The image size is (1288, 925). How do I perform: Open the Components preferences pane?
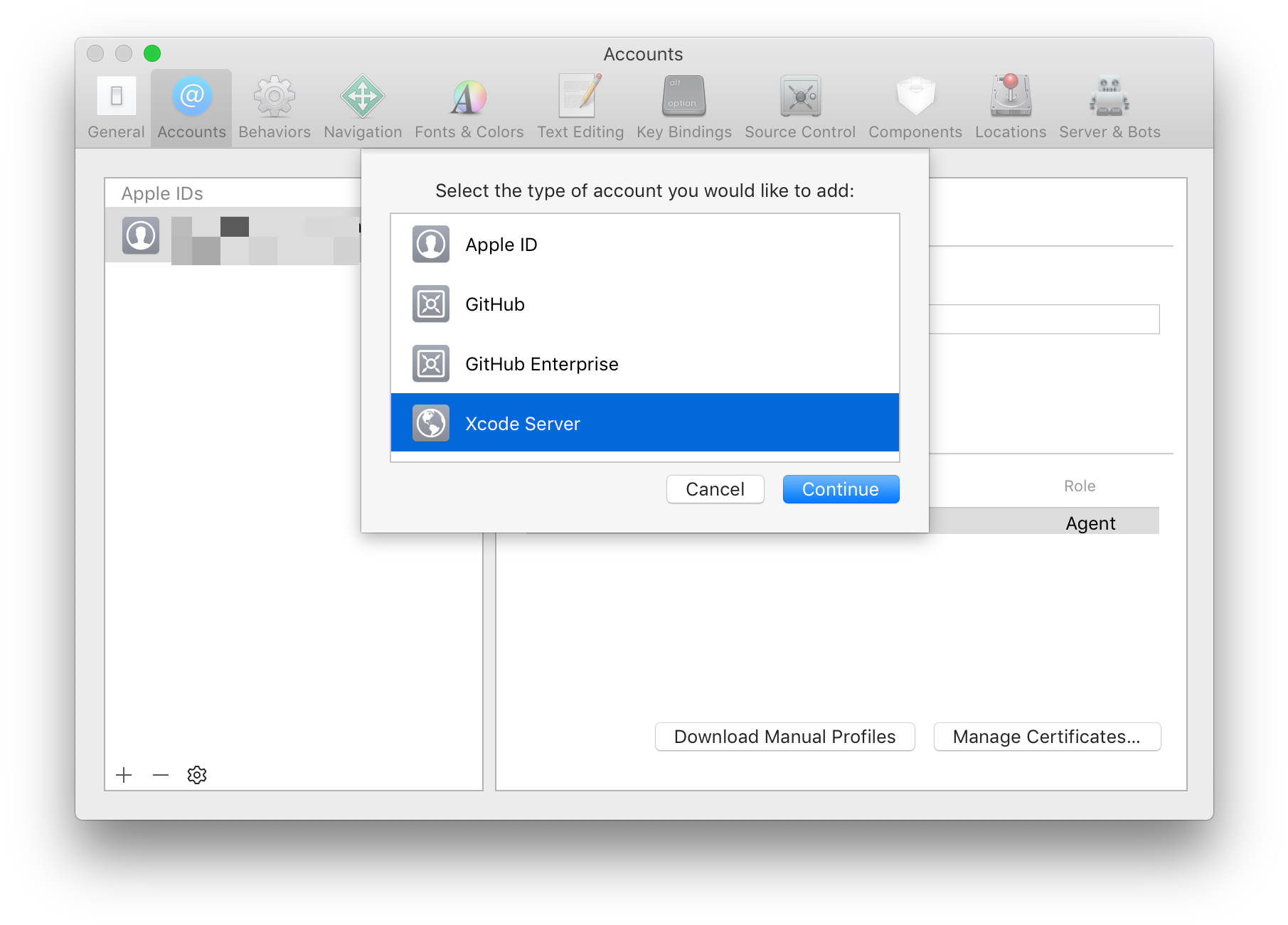[915, 105]
